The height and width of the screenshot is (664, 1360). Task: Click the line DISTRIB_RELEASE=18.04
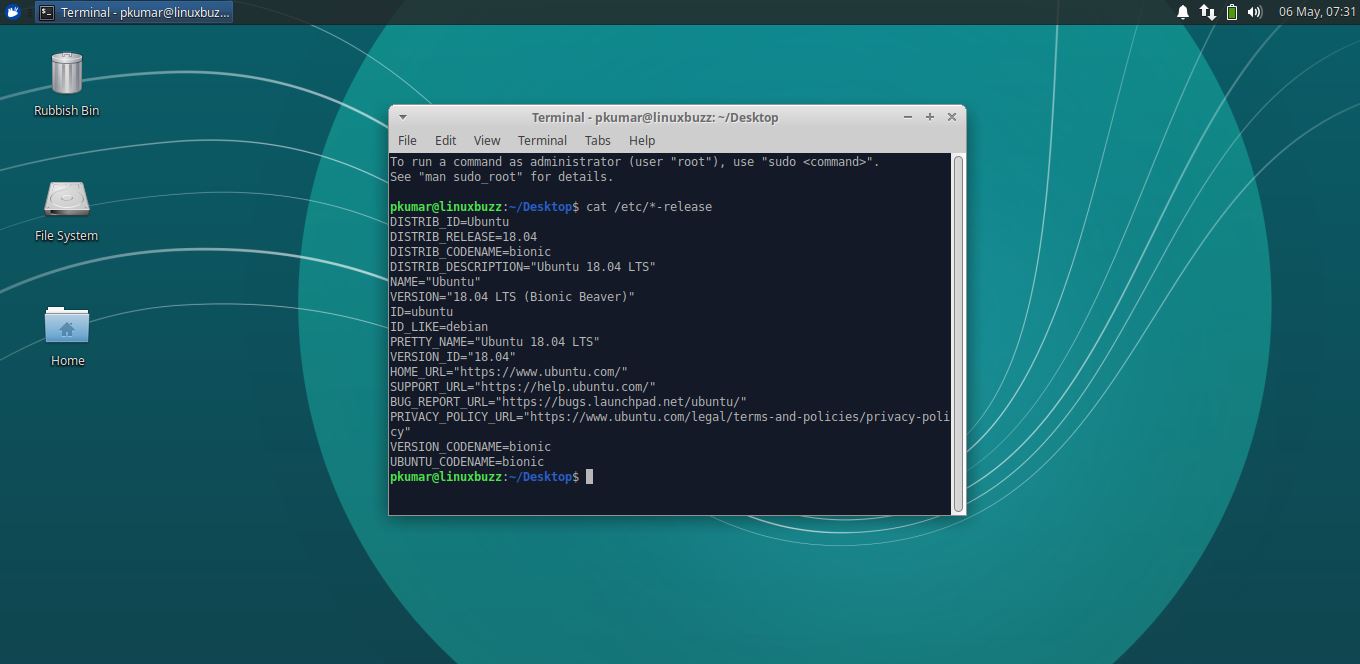coord(463,237)
